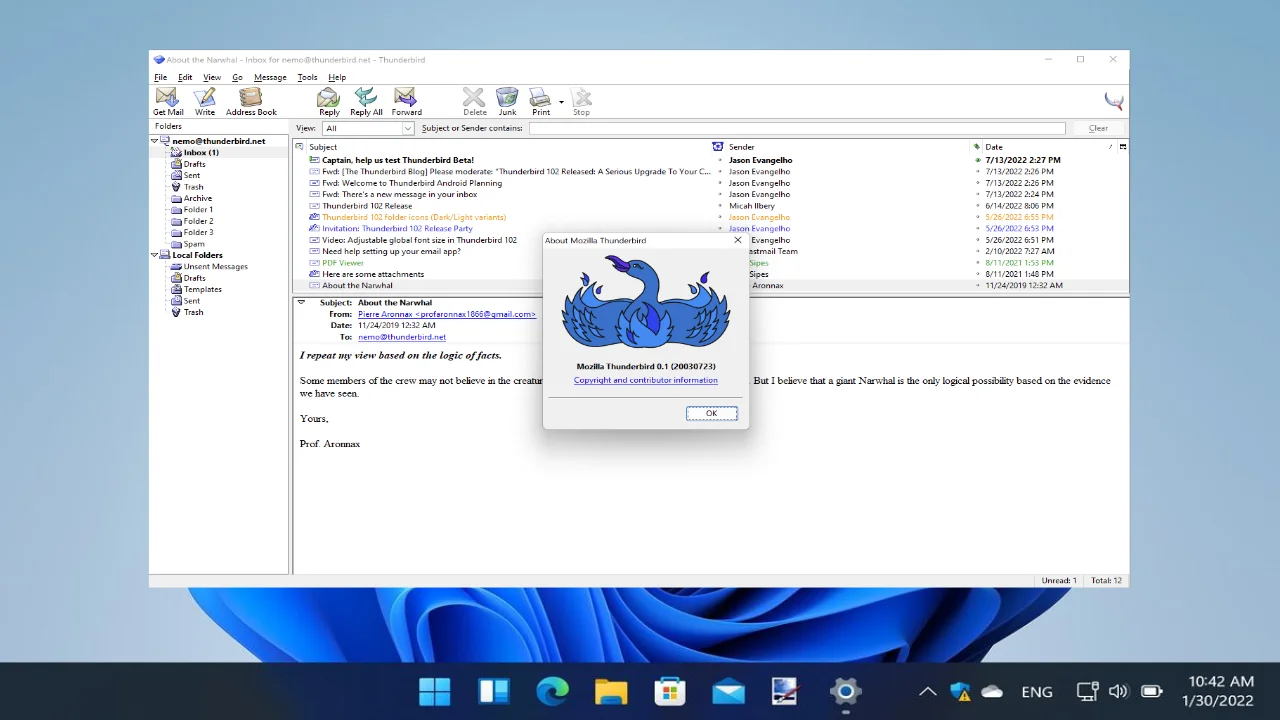Select 'Here are some attachments' message

pyautogui.click(x=373, y=274)
